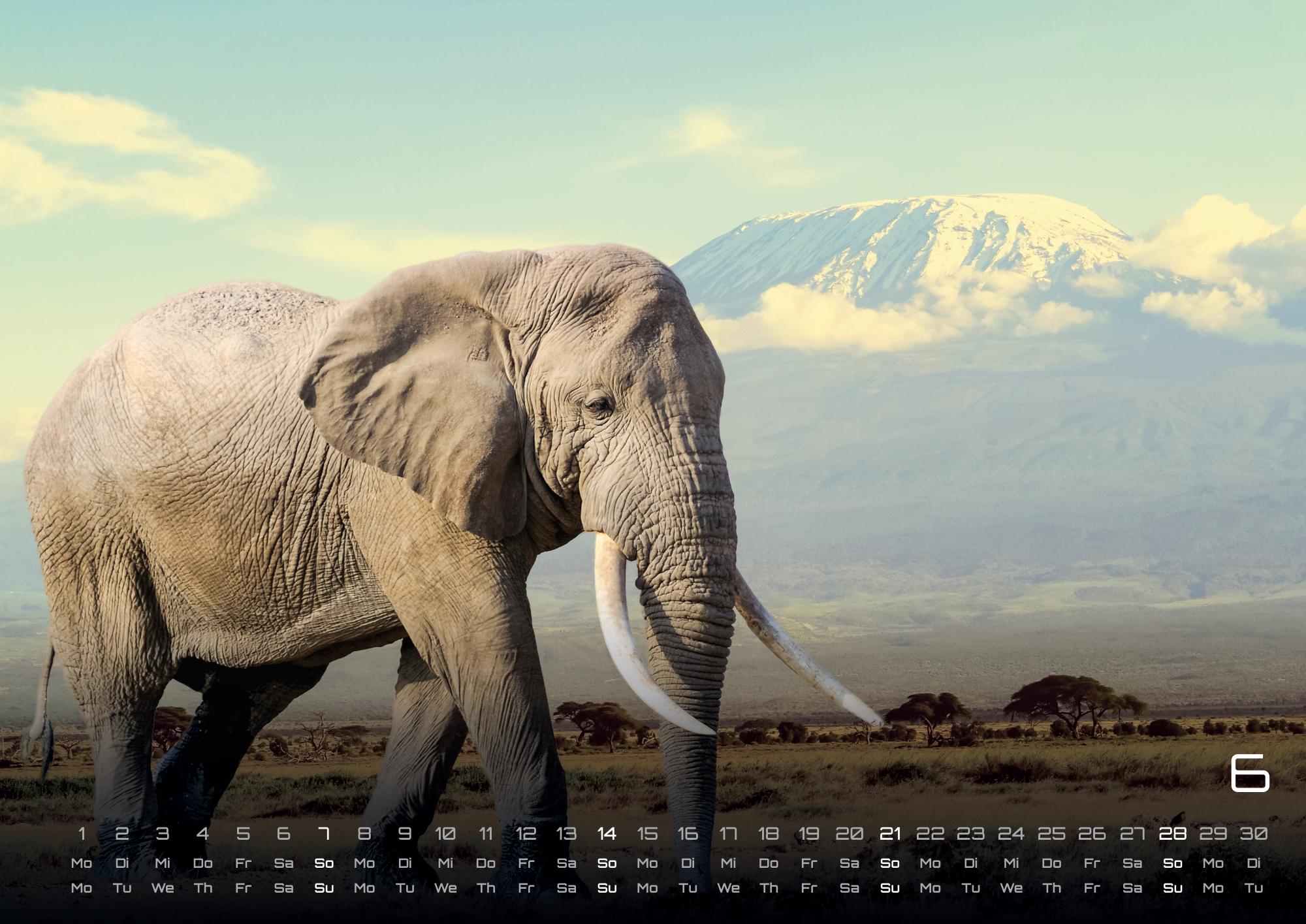The width and height of the screenshot is (1306, 924).
Task: Select the Mi weekday label under date 3
Action: pyautogui.click(x=165, y=862)
